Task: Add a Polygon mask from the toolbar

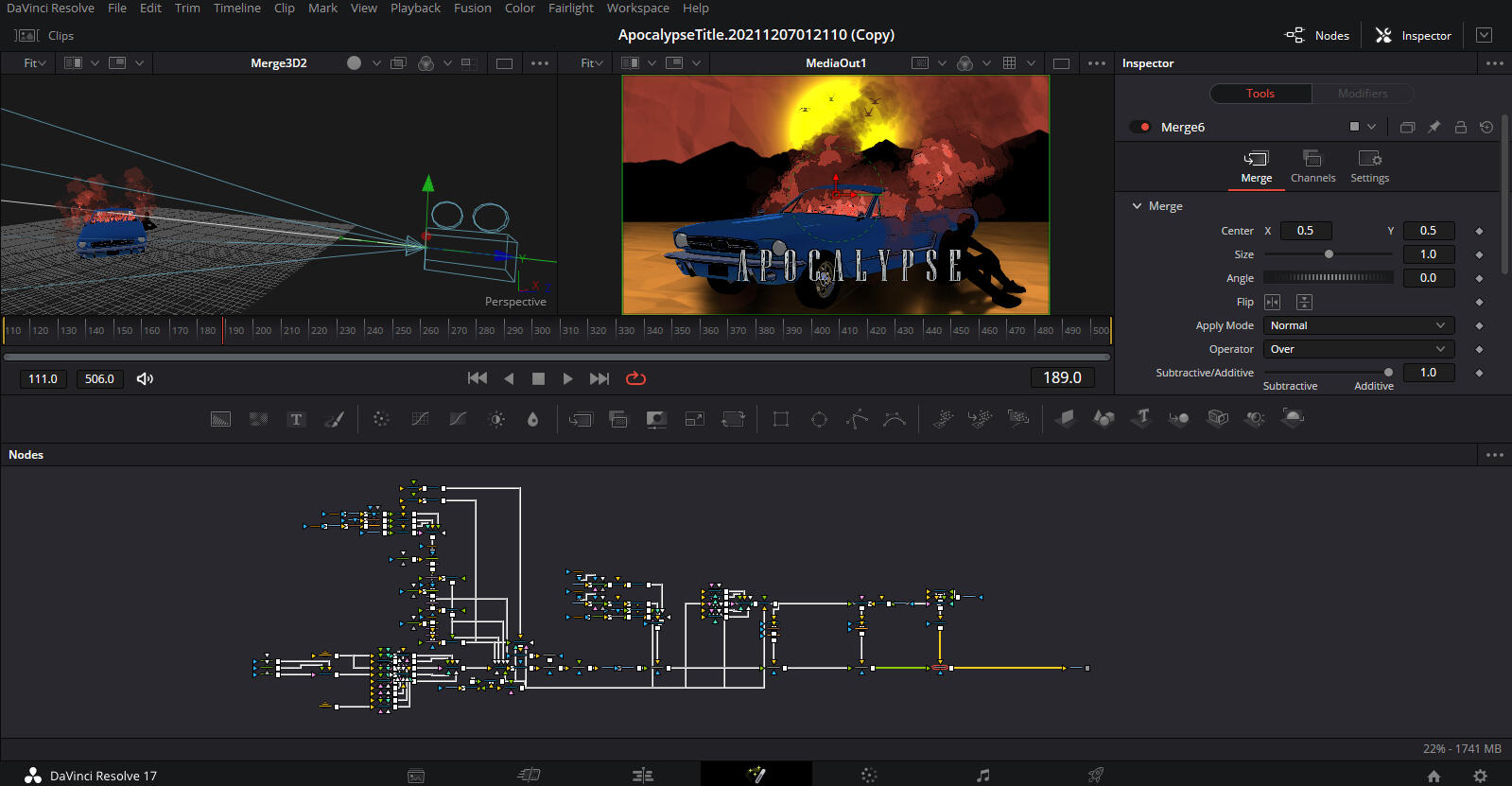Action: tap(857, 419)
